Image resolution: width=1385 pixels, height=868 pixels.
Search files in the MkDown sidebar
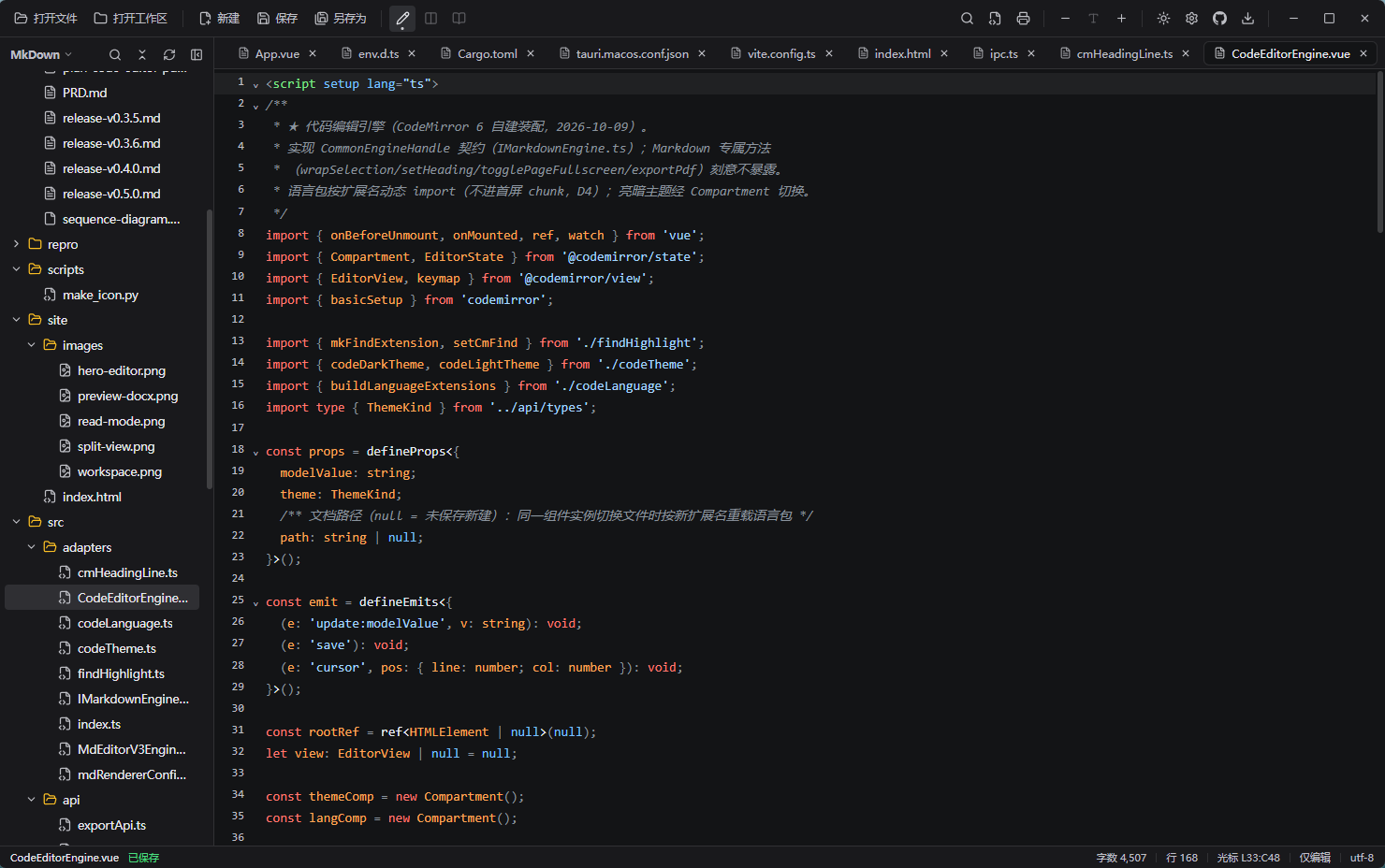[x=115, y=54]
